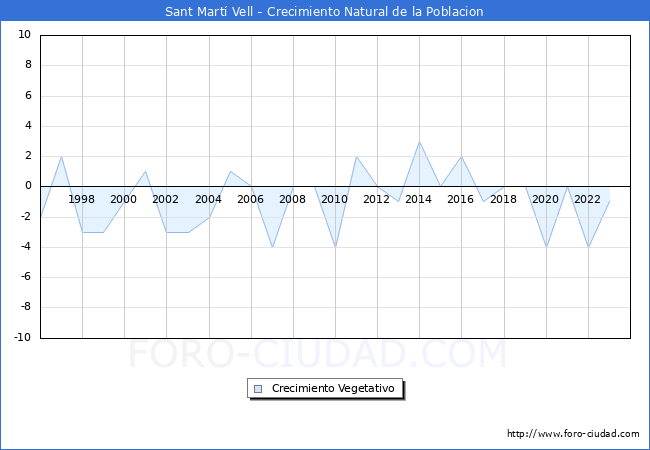Click the 2007 trough data point at -4
Viewport: 650px width, 450px height.
272,247
